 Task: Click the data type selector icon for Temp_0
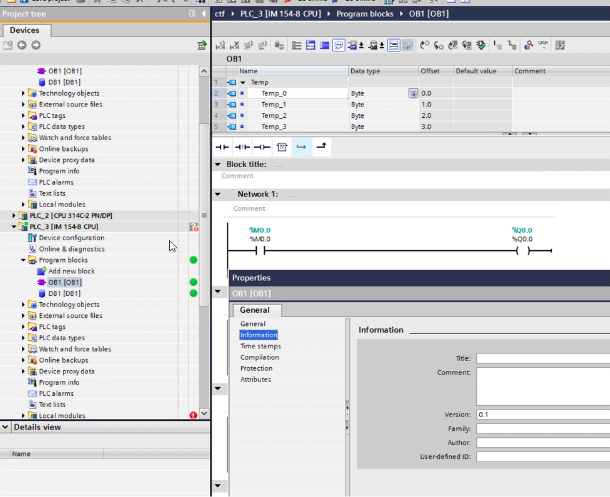(413, 93)
